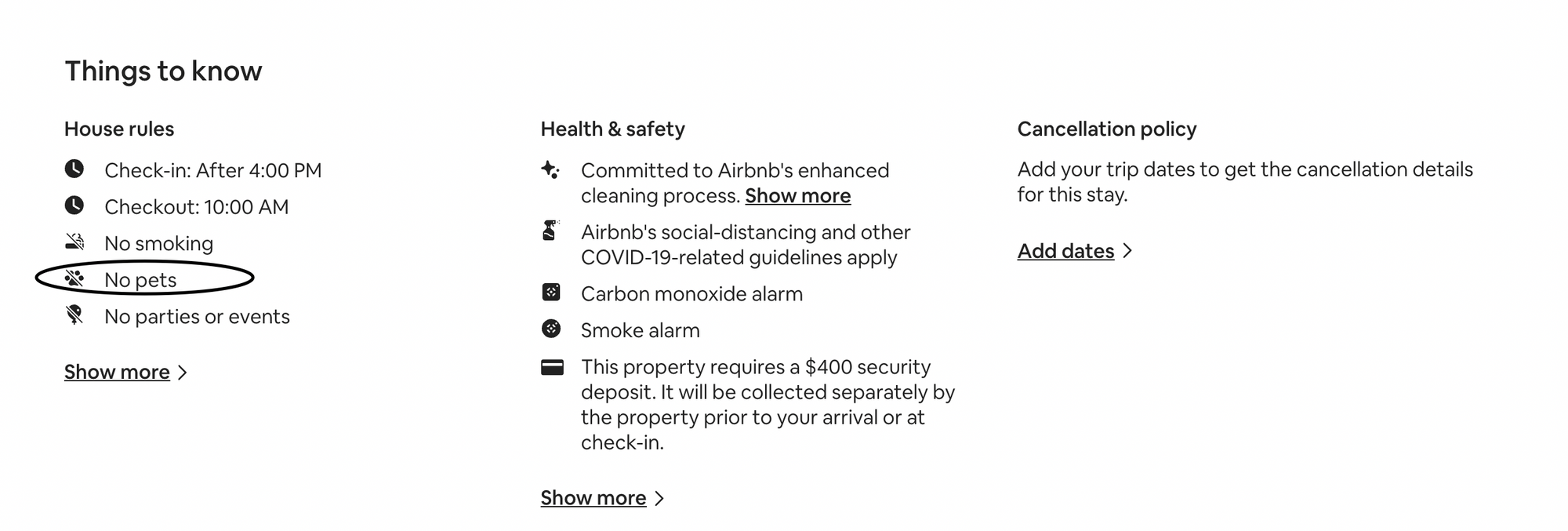Click the checkout clock icon

pyautogui.click(x=74, y=205)
